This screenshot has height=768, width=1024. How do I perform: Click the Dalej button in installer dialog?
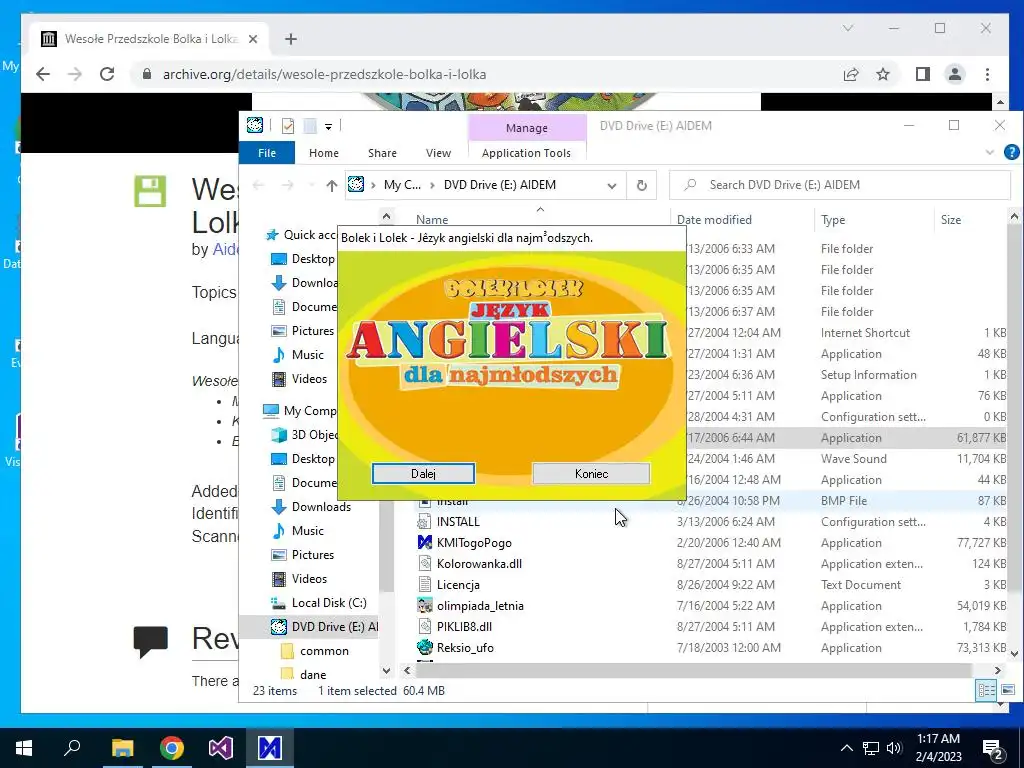pos(423,473)
